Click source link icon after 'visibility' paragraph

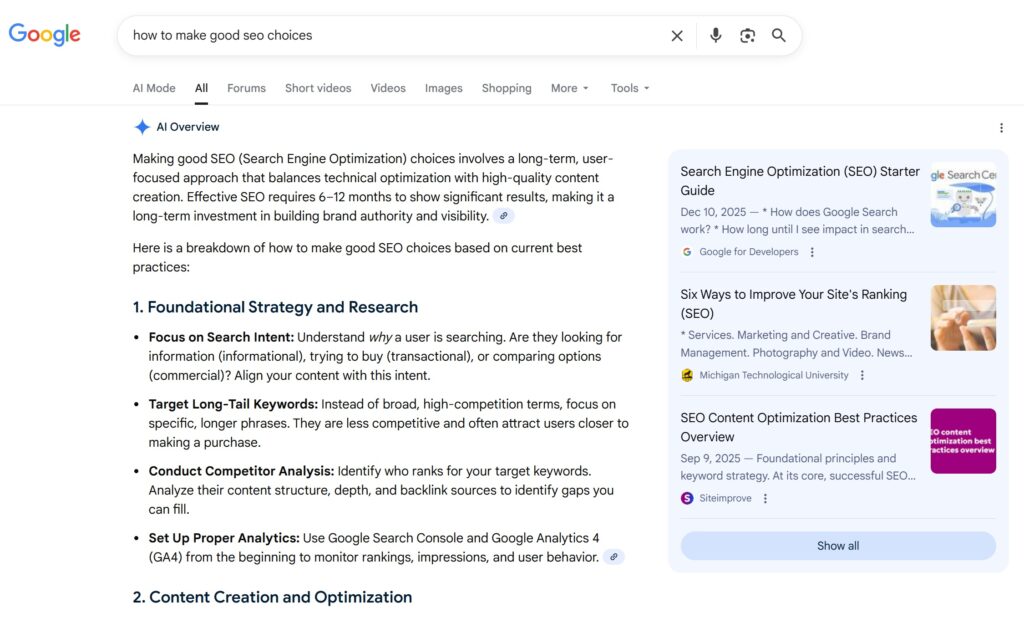tap(504, 216)
